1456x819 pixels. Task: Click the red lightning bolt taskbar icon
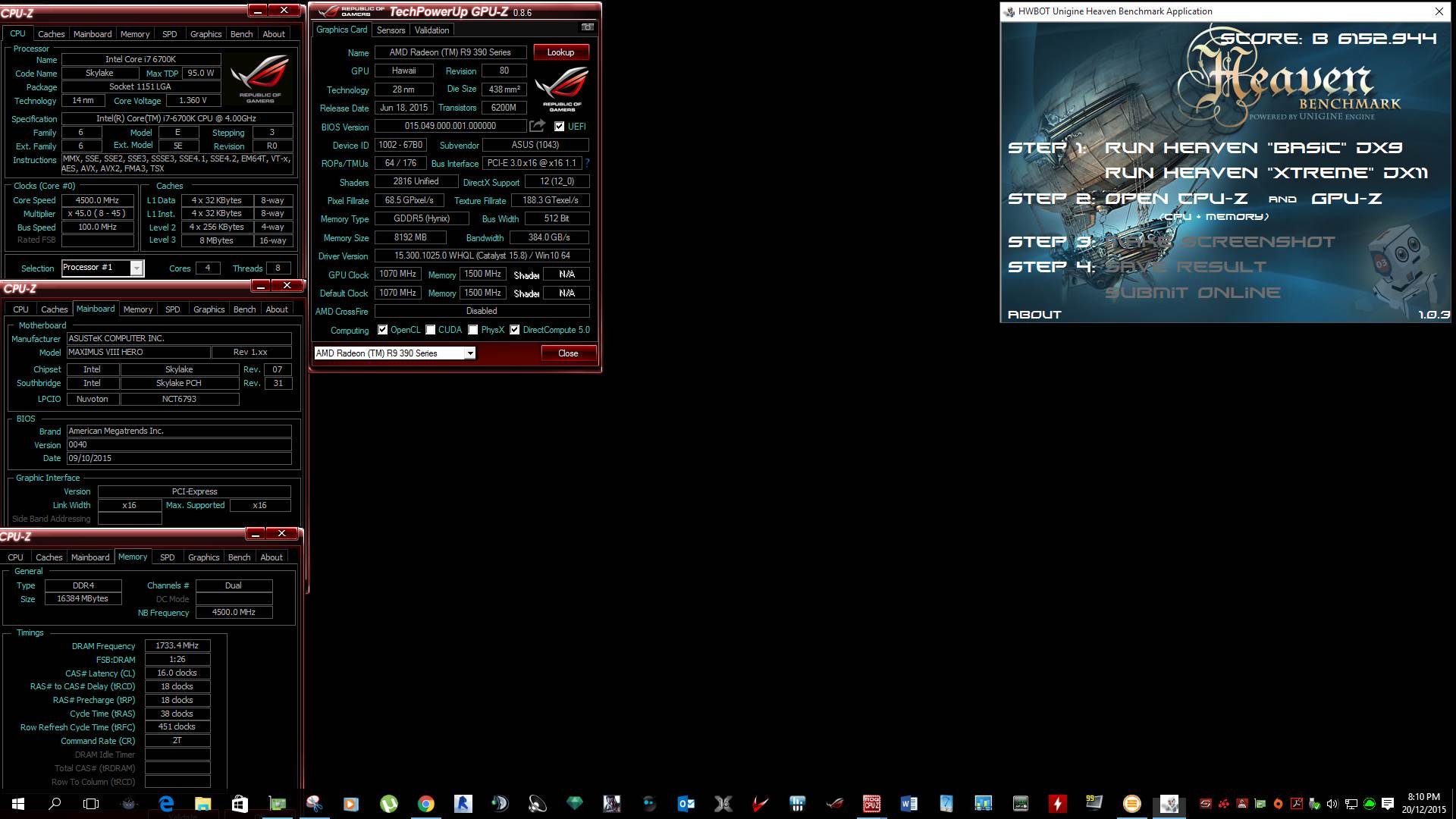(1057, 804)
